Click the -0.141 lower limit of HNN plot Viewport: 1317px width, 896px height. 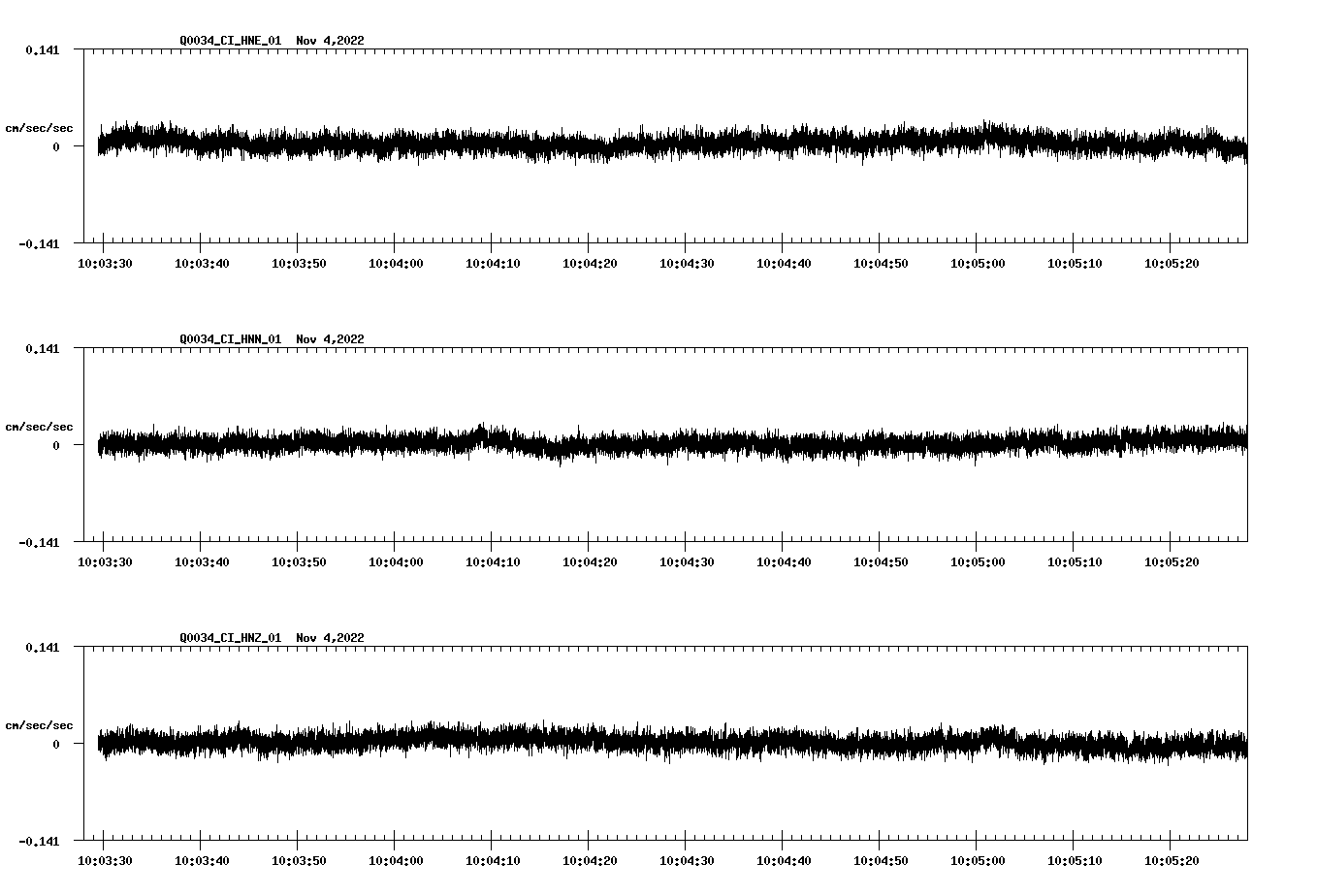click(x=39, y=542)
